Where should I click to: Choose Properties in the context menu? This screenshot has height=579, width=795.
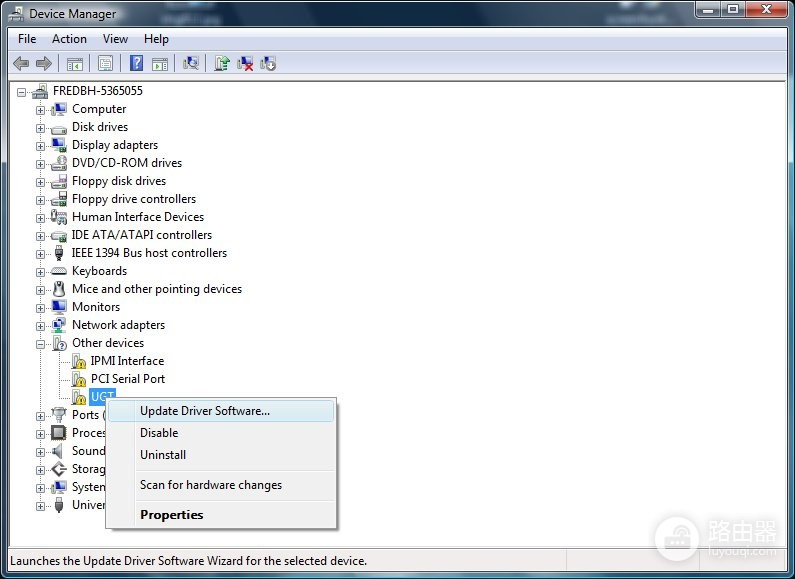[222, 515]
